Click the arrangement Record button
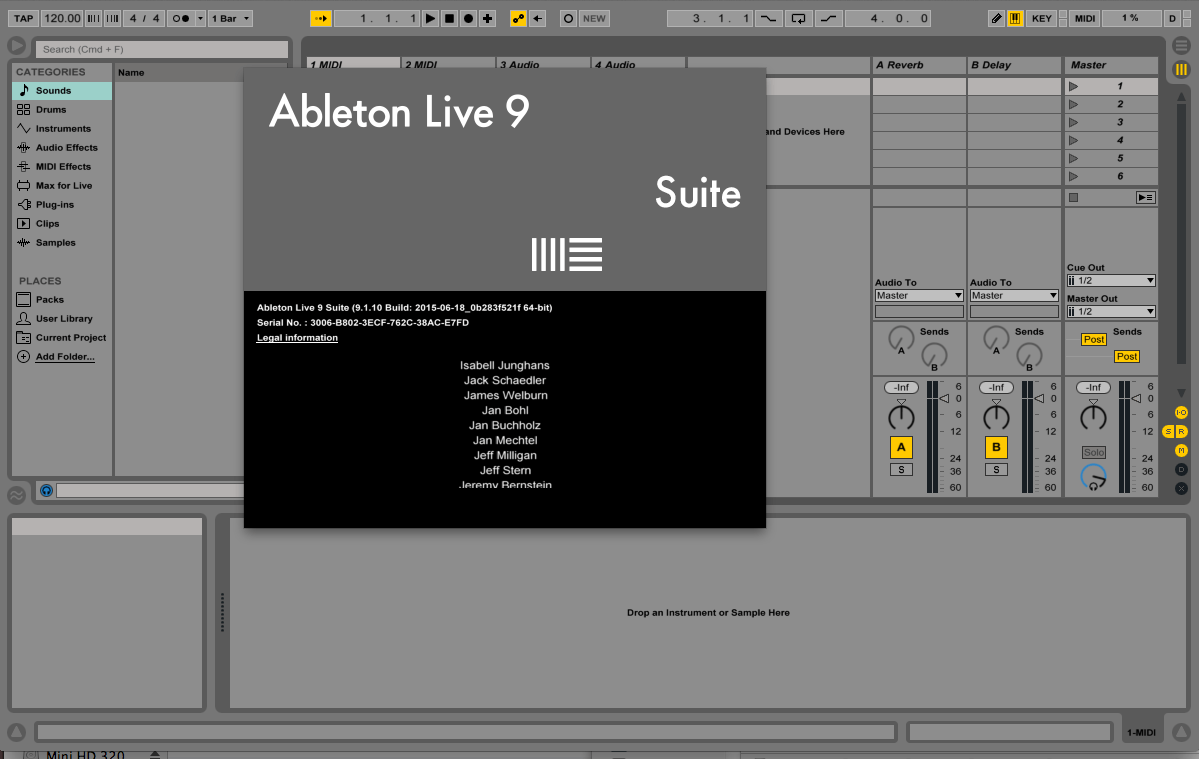The width and height of the screenshot is (1199, 759). pos(469,18)
